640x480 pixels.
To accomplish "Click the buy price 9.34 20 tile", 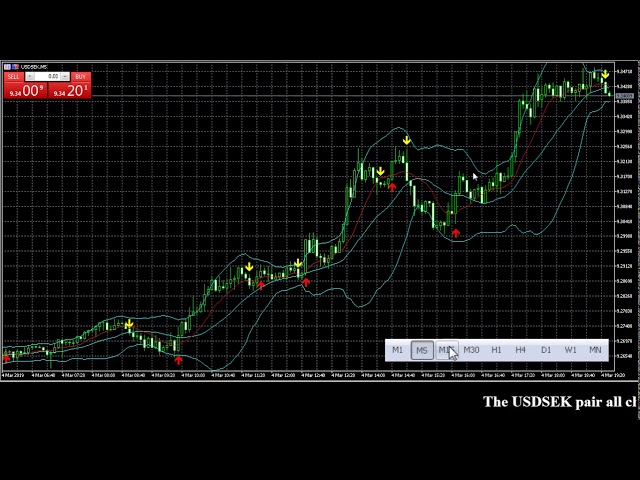I will point(70,91).
